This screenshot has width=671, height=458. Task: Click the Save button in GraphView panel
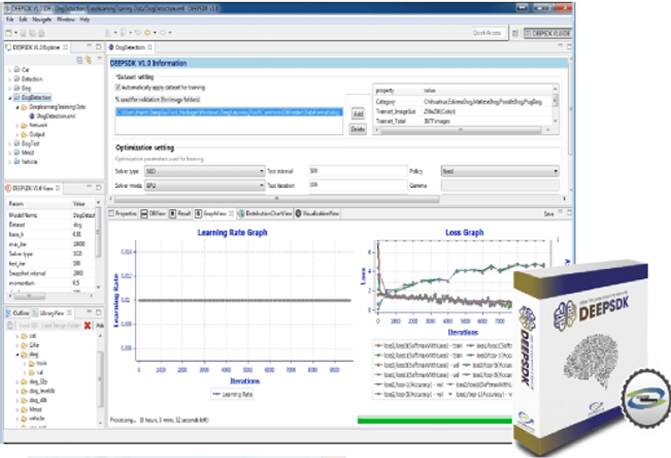tap(549, 214)
